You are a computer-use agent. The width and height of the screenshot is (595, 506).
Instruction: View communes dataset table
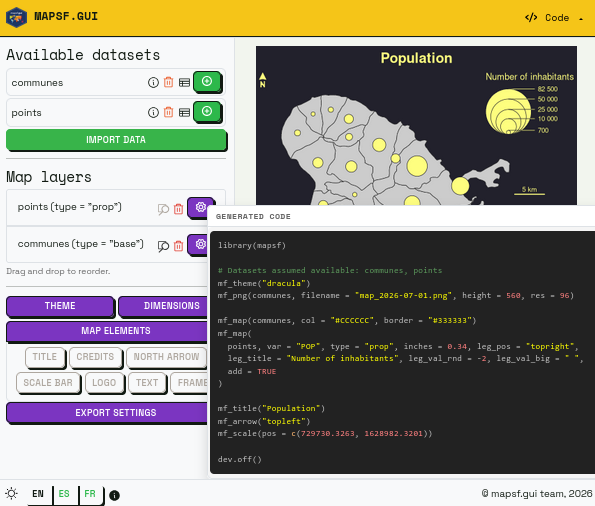click(x=184, y=82)
